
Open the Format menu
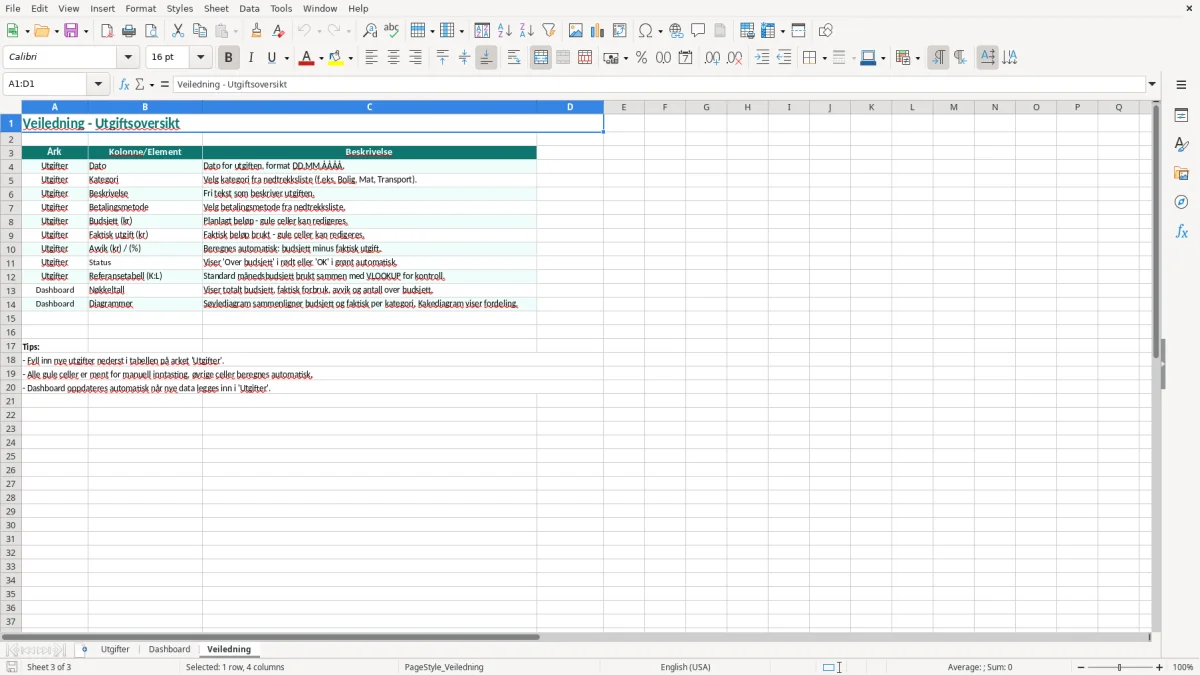pyautogui.click(x=140, y=8)
